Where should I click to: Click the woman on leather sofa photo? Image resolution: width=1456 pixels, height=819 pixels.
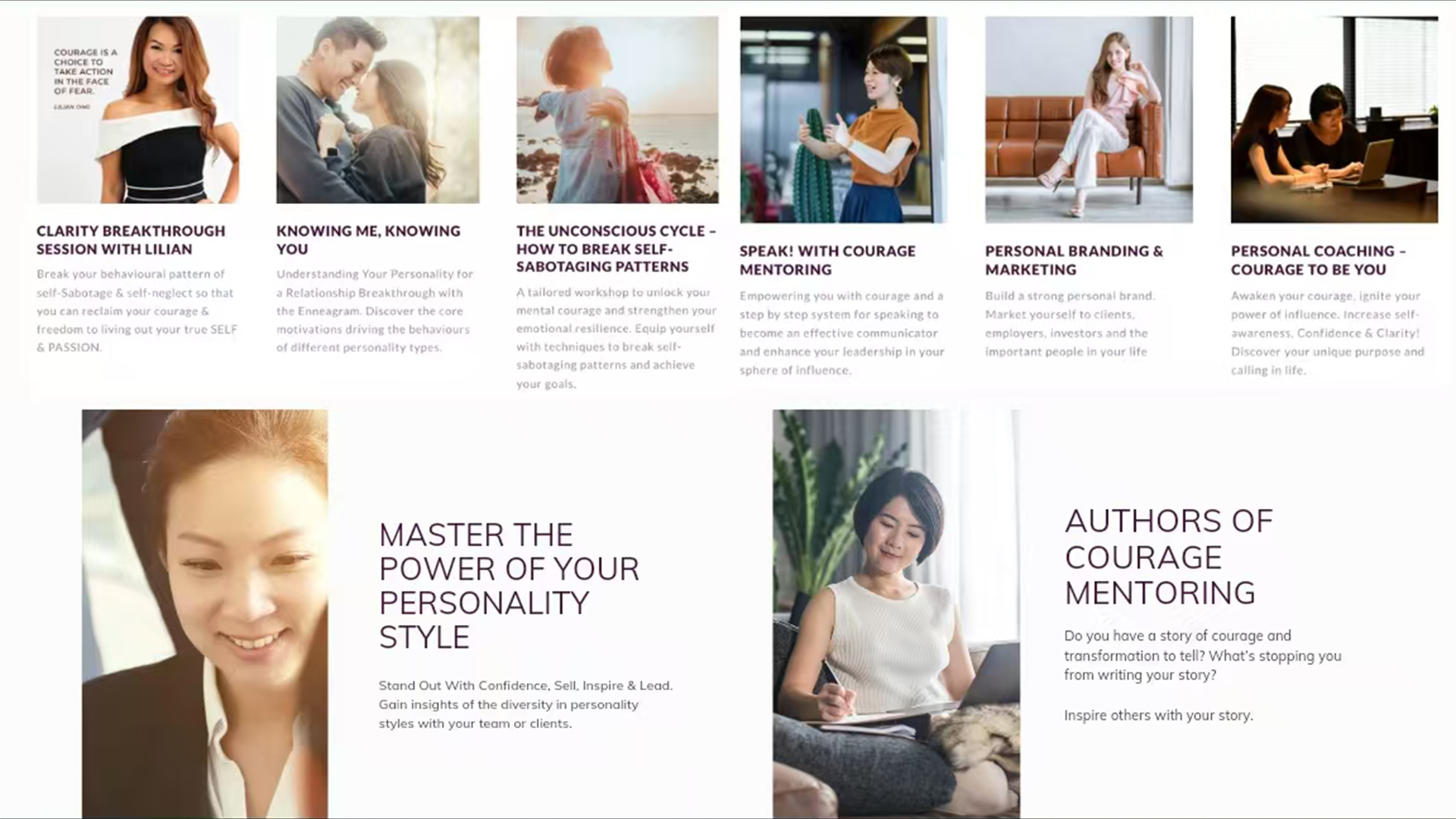[x=1089, y=120]
